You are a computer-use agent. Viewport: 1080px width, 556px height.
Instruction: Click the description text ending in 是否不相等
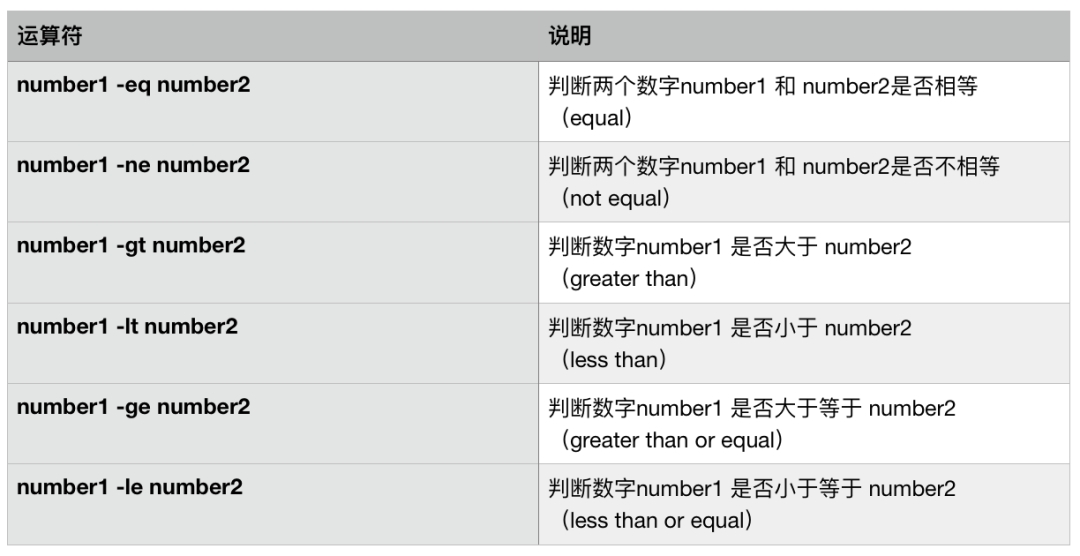pos(774,167)
